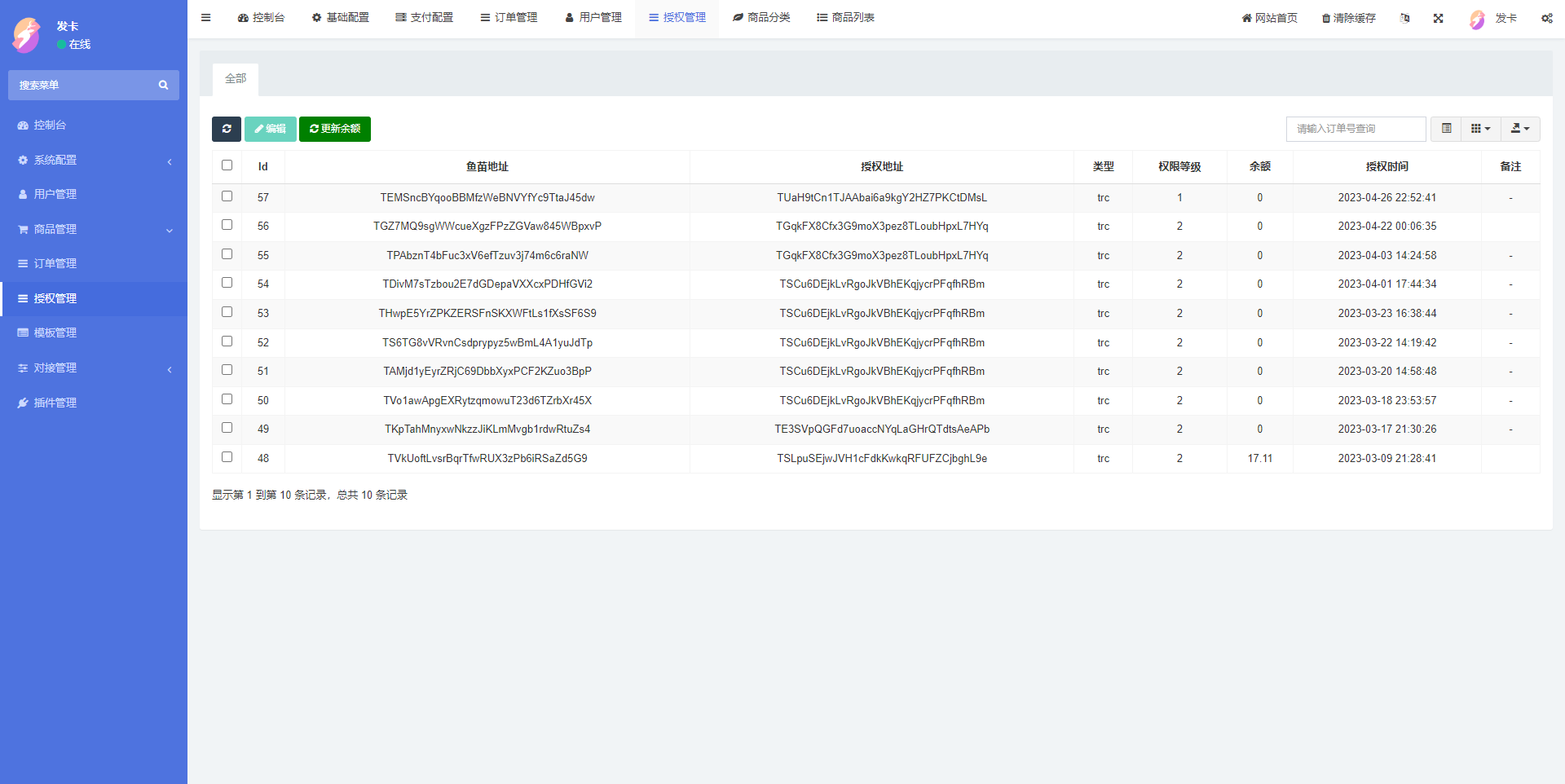Click 清除缓存 in the top bar
1565x784 pixels.
[1348, 18]
